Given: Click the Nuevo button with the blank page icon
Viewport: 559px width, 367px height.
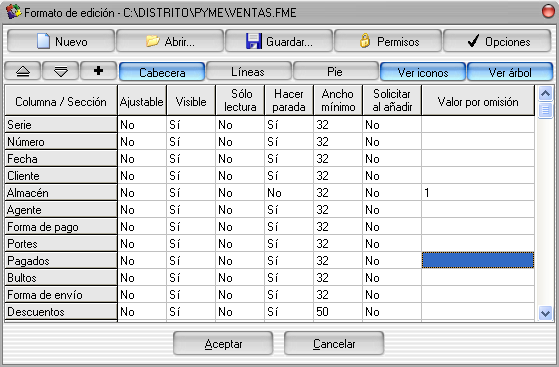Looking at the screenshot, I should [61, 41].
